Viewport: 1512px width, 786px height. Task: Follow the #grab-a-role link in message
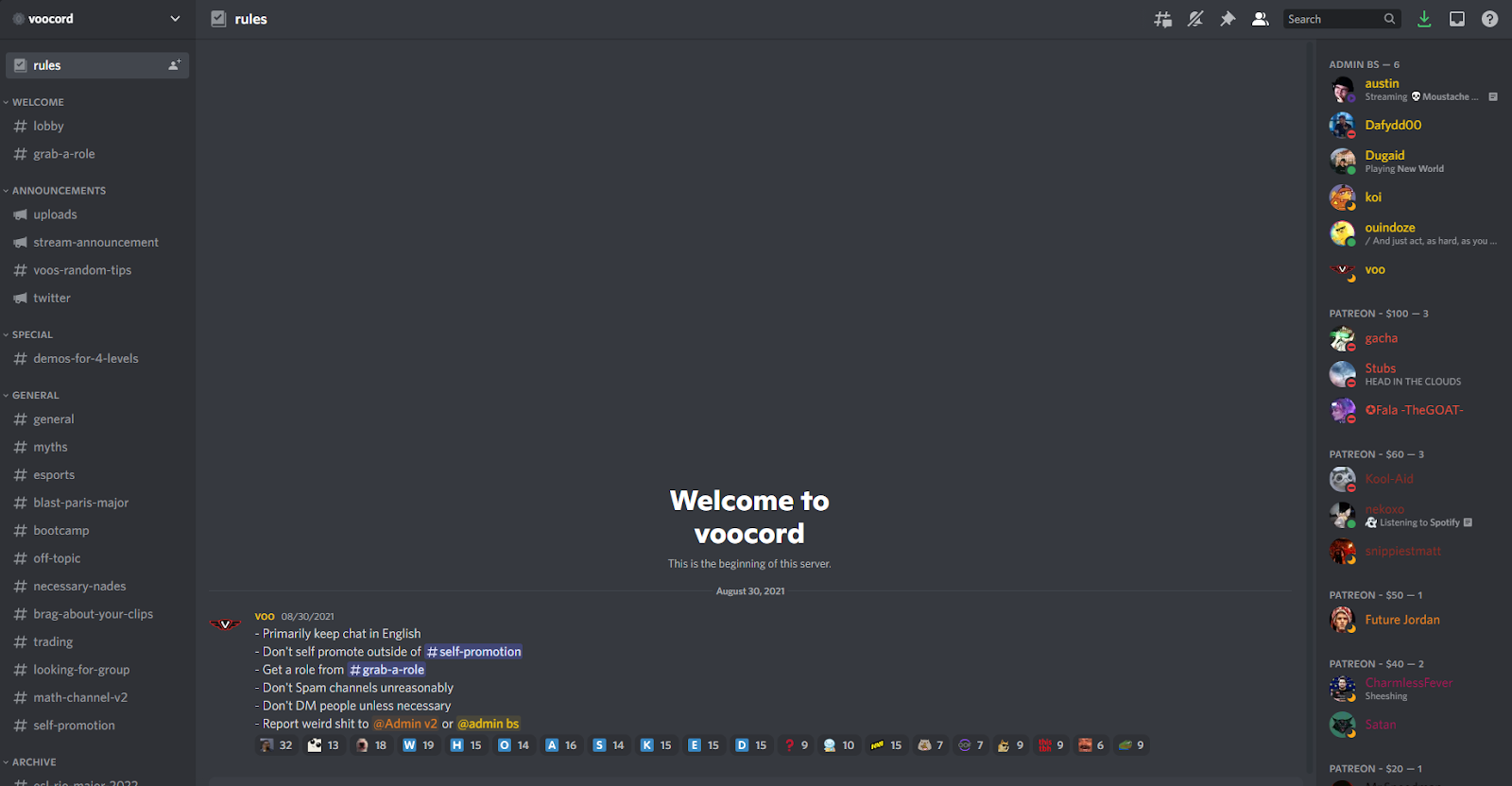click(387, 670)
